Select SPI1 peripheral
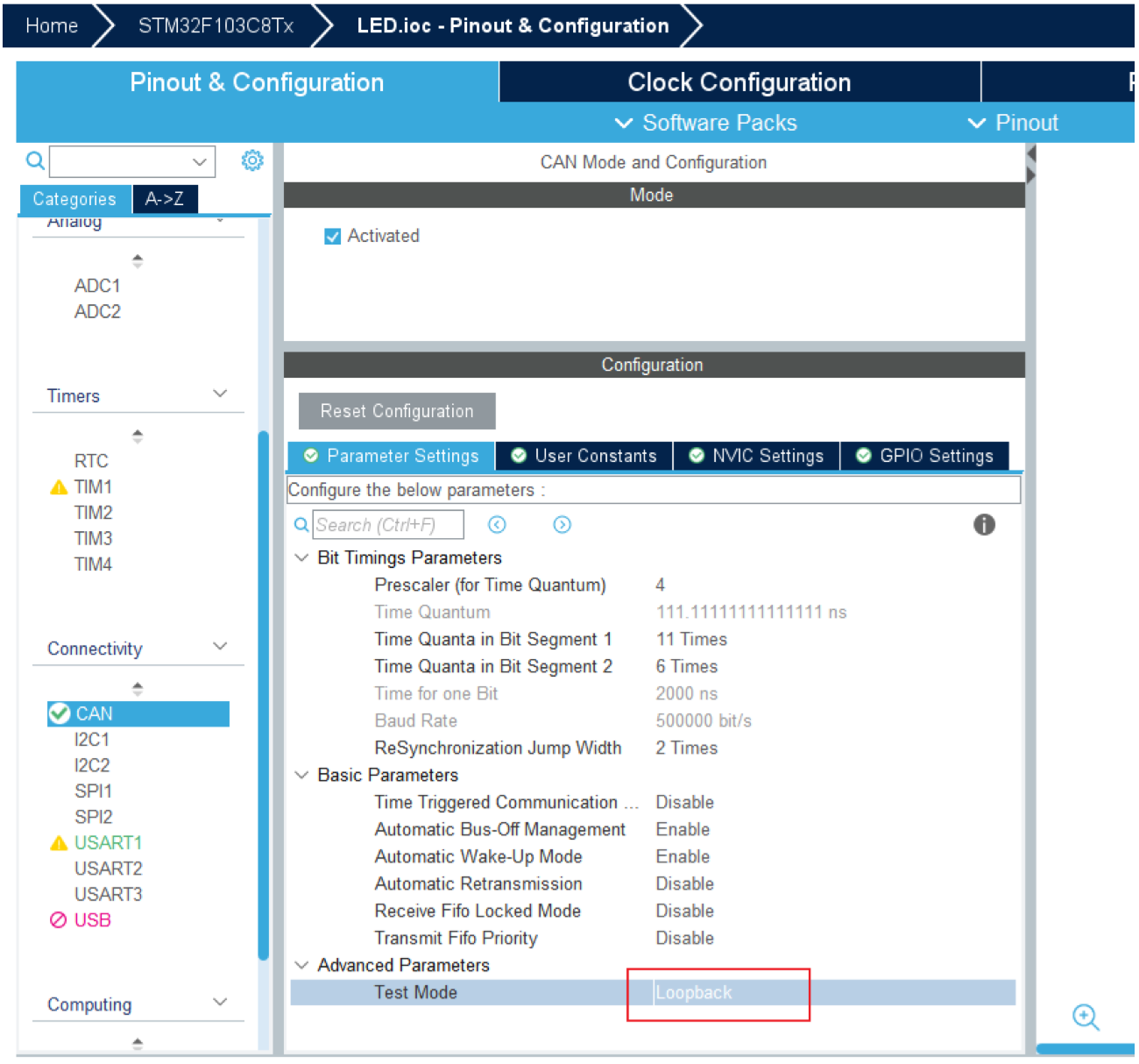 [x=93, y=791]
